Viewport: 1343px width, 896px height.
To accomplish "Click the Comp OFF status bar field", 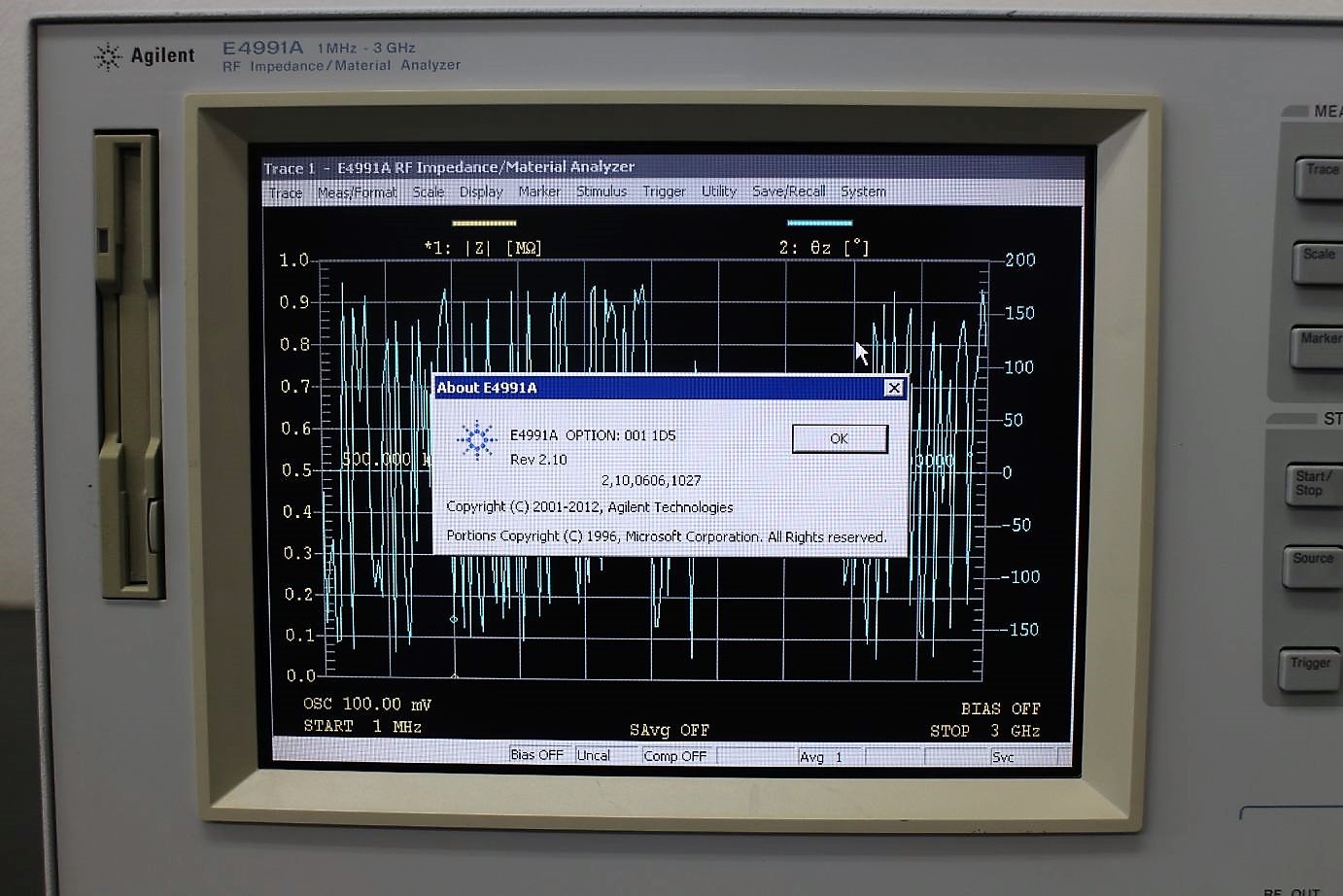I will pos(676,756).
